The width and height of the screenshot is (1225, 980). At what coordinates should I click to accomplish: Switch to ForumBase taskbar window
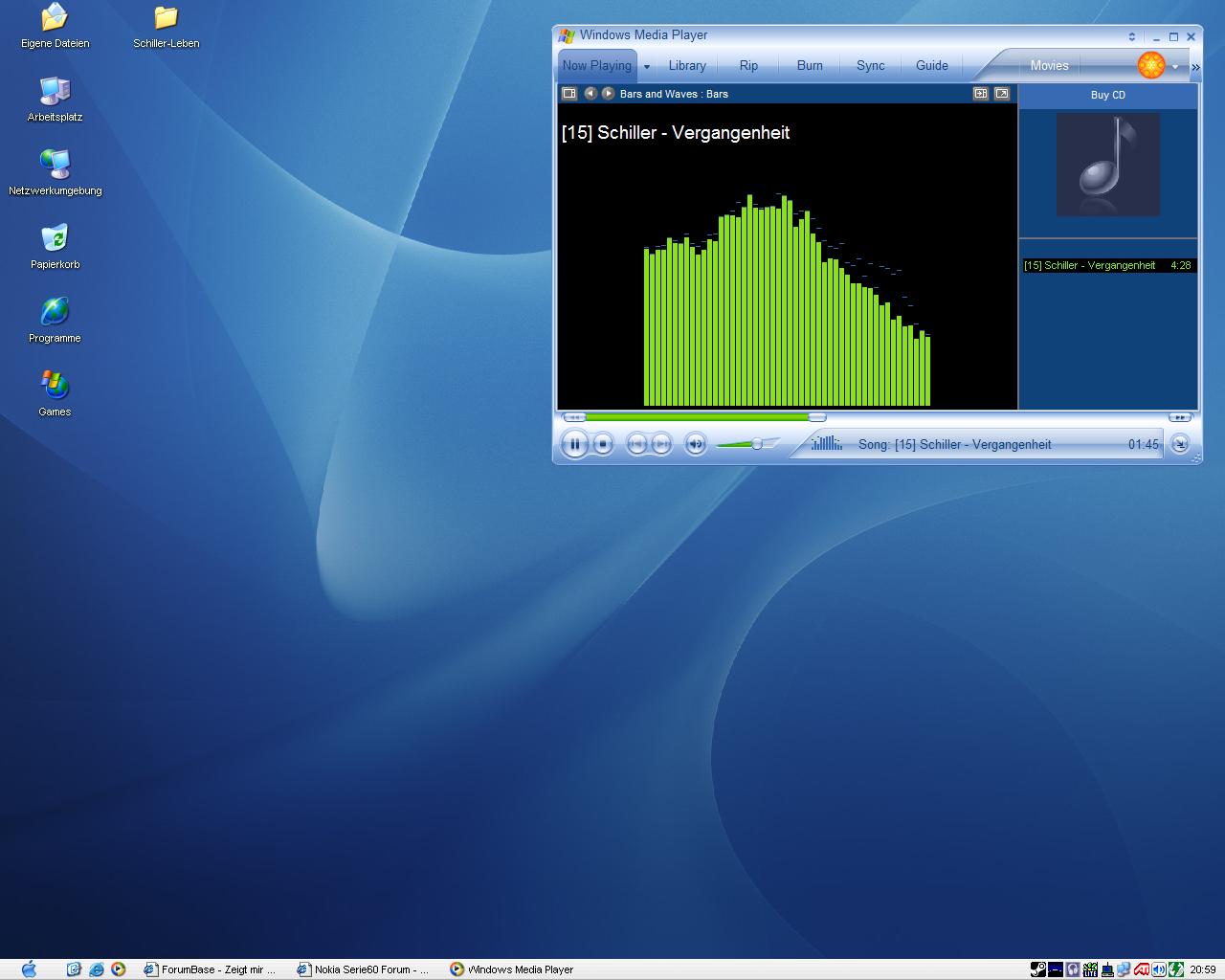point(211,969)
